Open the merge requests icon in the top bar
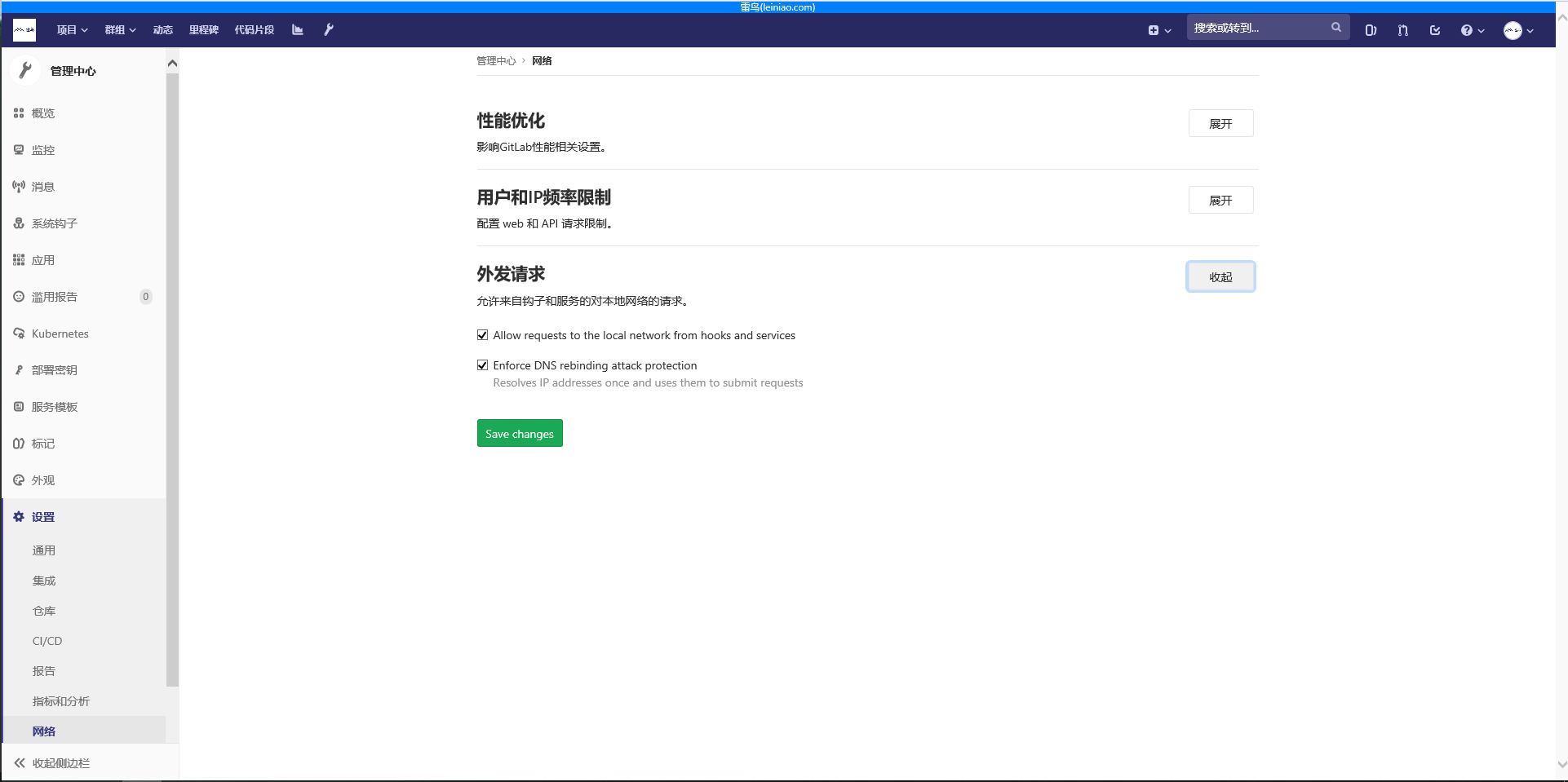Image resolution: width=1568 pixels, height=782 pixels. coord(1402,30)
